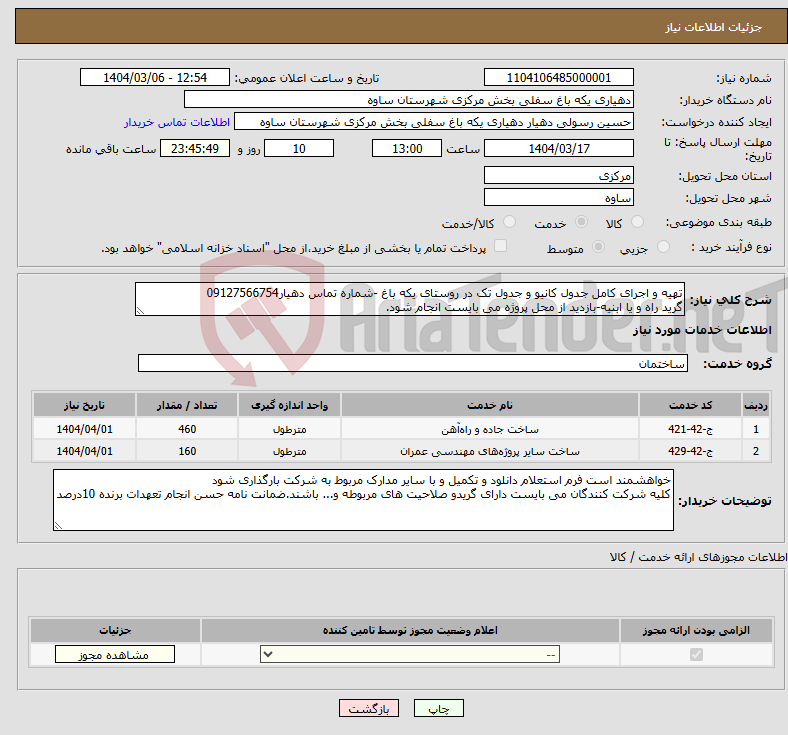The image size is (788, 735).
Task: Click the شرح کلی نیاز text area
Action: [x=410, y=299]
